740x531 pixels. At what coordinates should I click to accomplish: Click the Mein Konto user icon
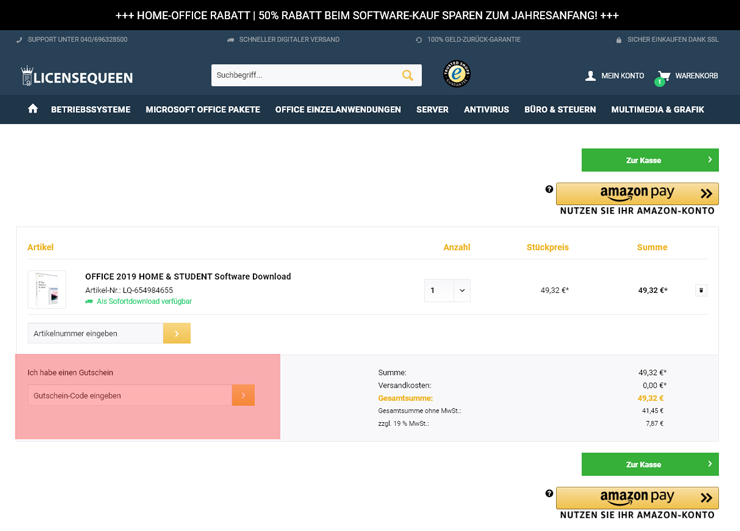coord(590,76)
